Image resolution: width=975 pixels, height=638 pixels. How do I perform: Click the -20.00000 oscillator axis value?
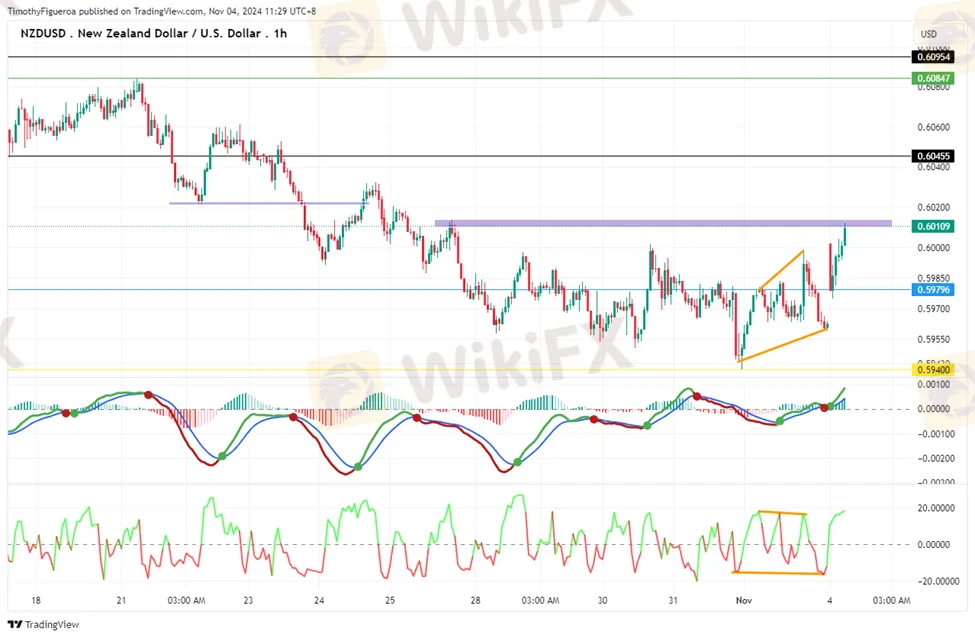936,581
